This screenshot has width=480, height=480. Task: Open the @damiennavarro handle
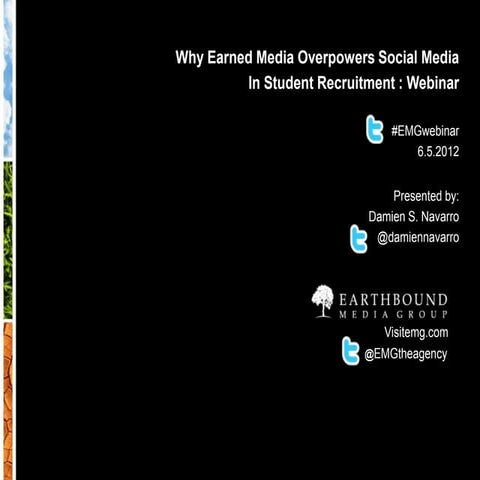pos(418,238)
